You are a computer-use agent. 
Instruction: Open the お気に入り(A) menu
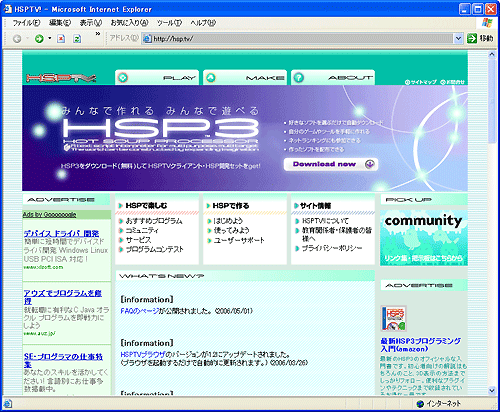(129, 23)
